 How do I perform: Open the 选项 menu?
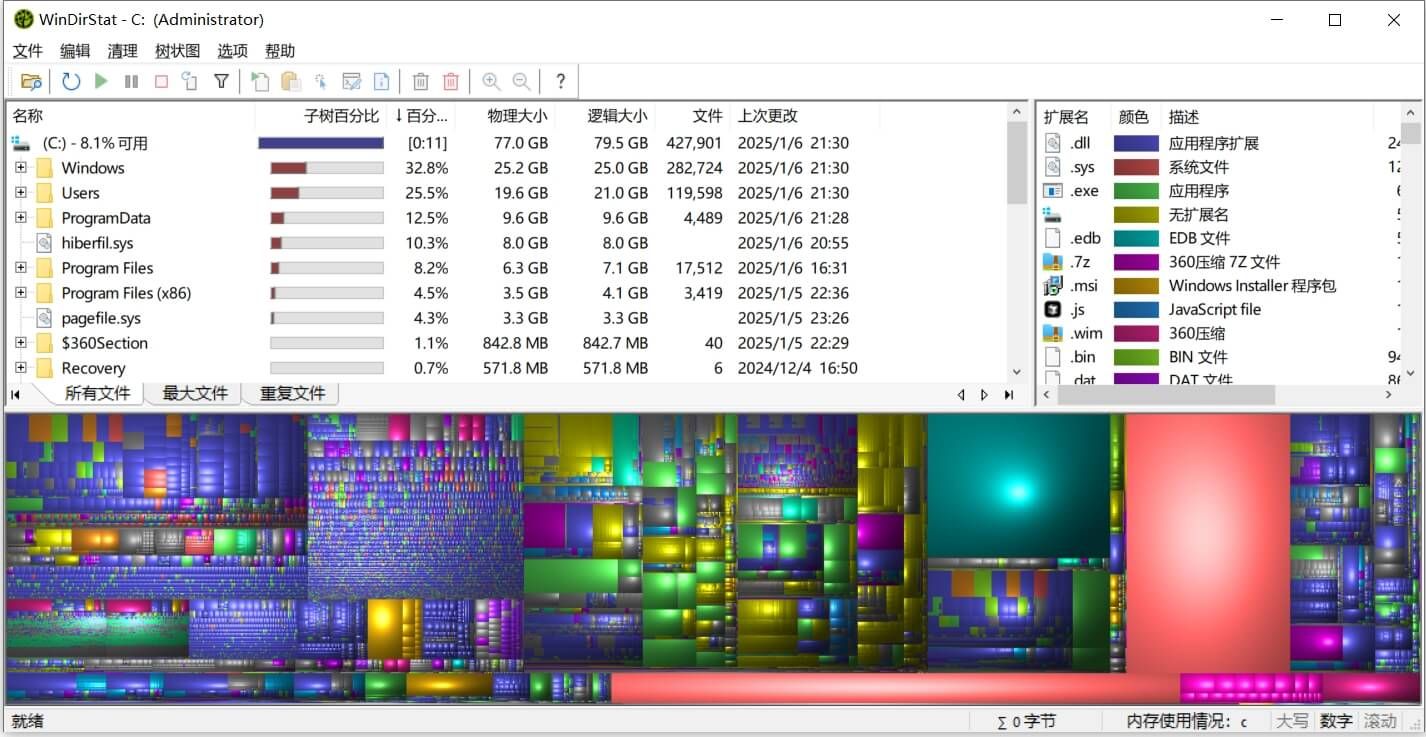point(233,51)
